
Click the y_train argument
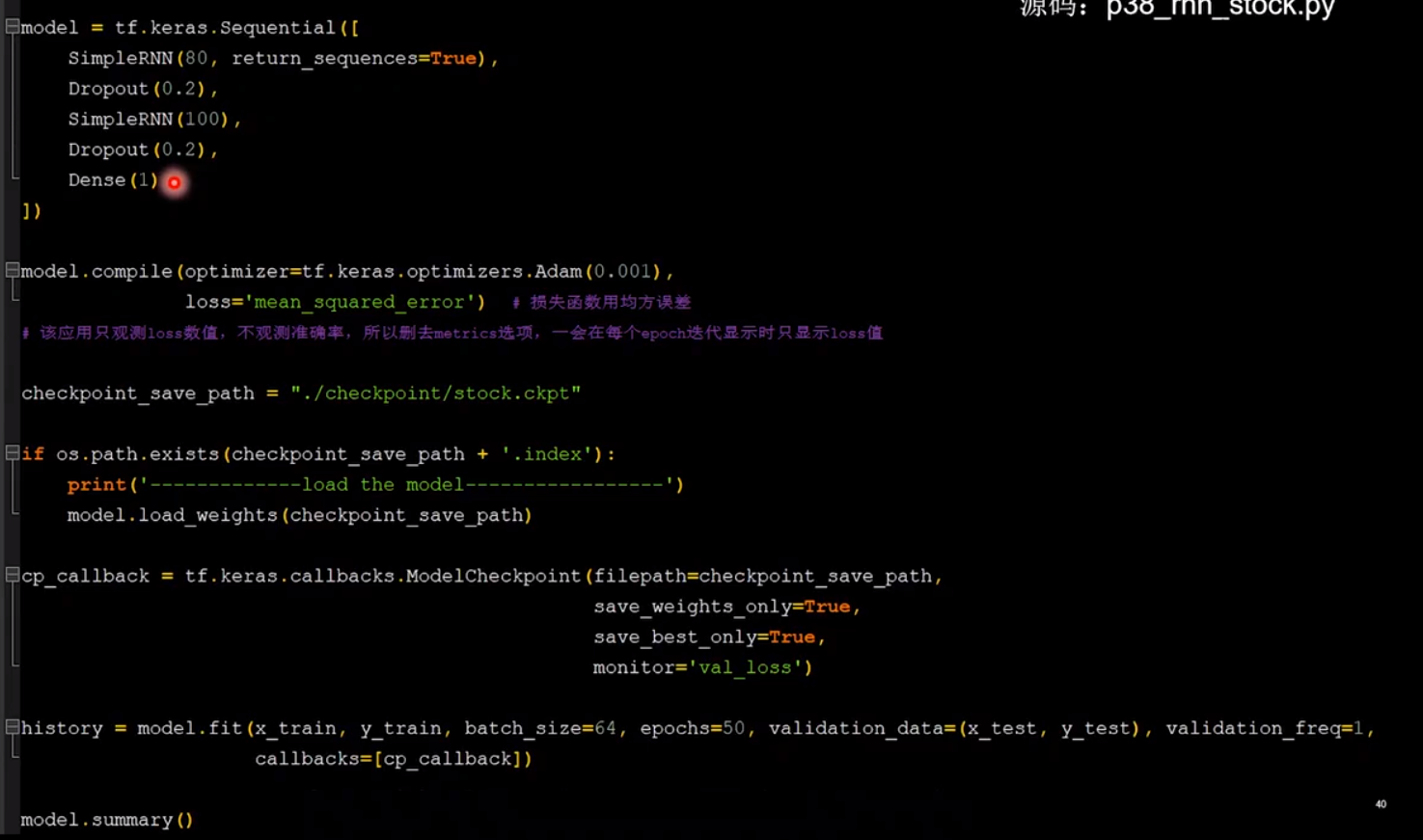(400, 729)
